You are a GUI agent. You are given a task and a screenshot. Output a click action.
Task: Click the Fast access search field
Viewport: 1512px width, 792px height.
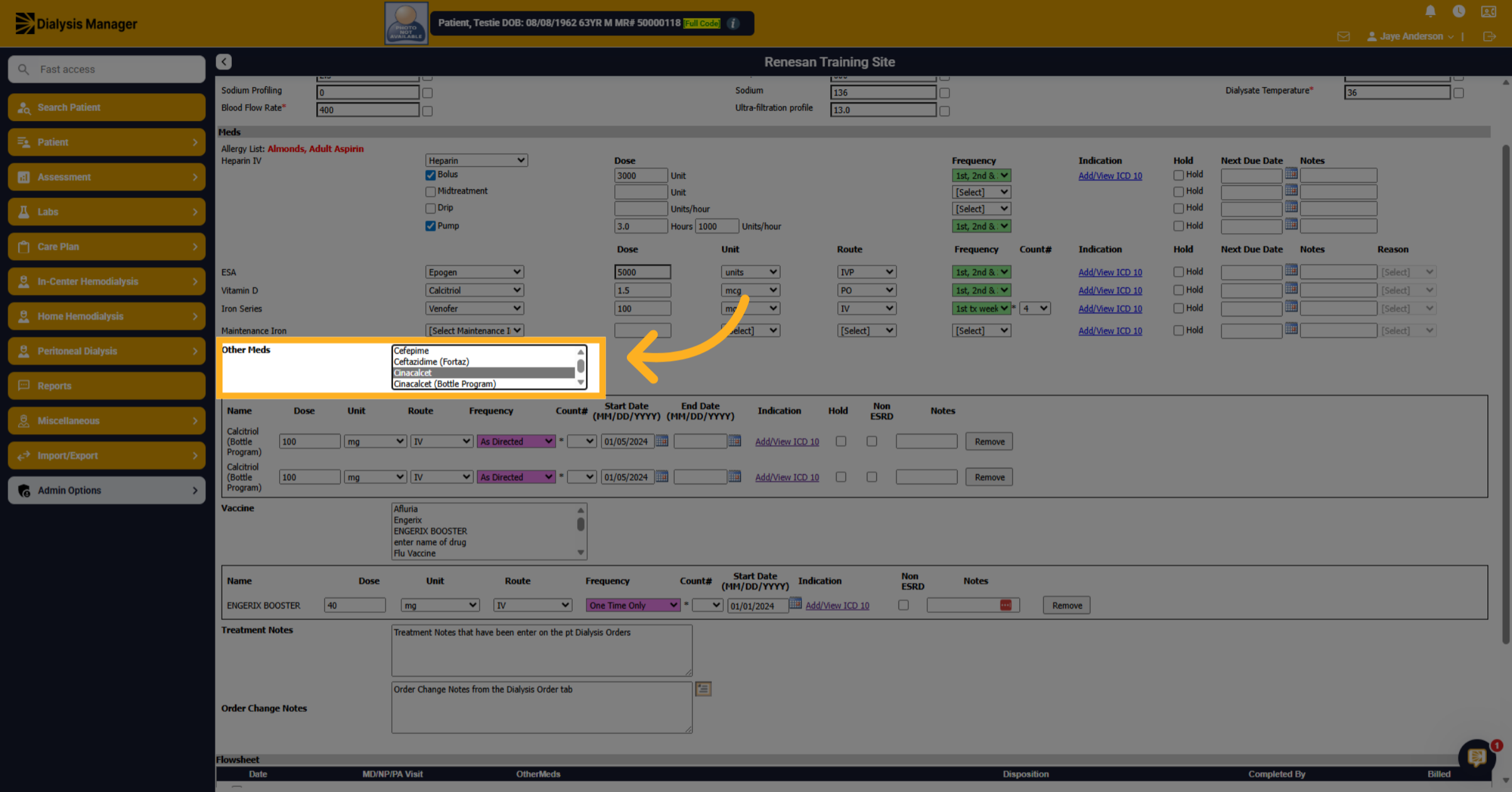(x=106, y=69)
